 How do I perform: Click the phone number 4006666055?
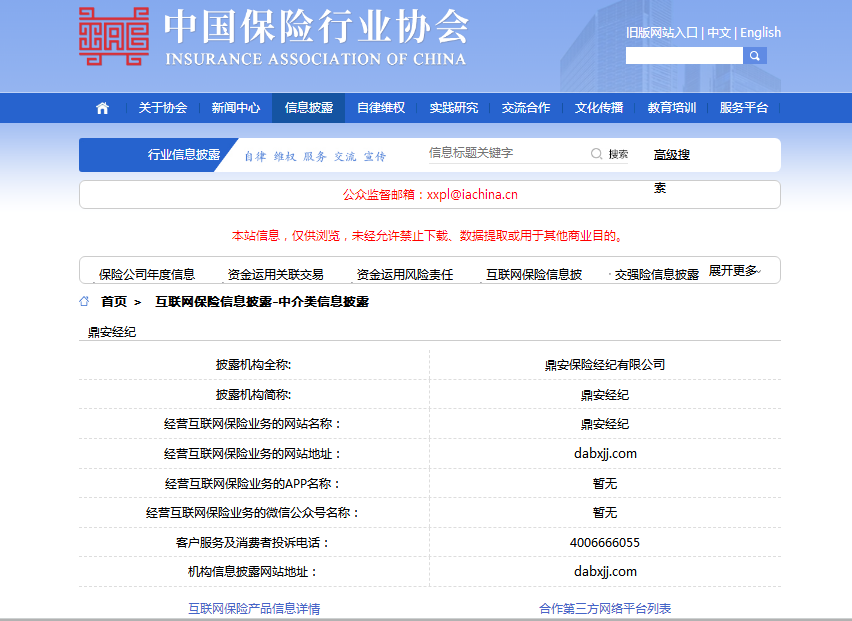[605, 543]
